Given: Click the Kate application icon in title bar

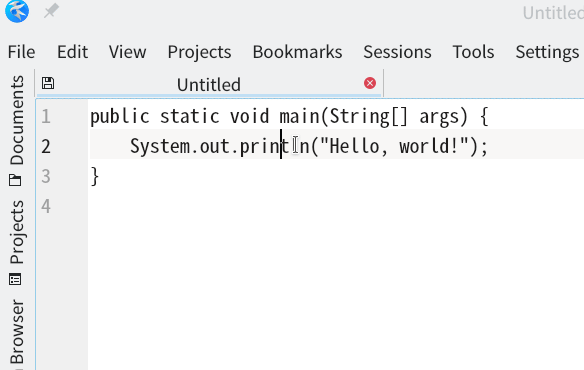Looking at the screenshot, I should tap(17, 11).
